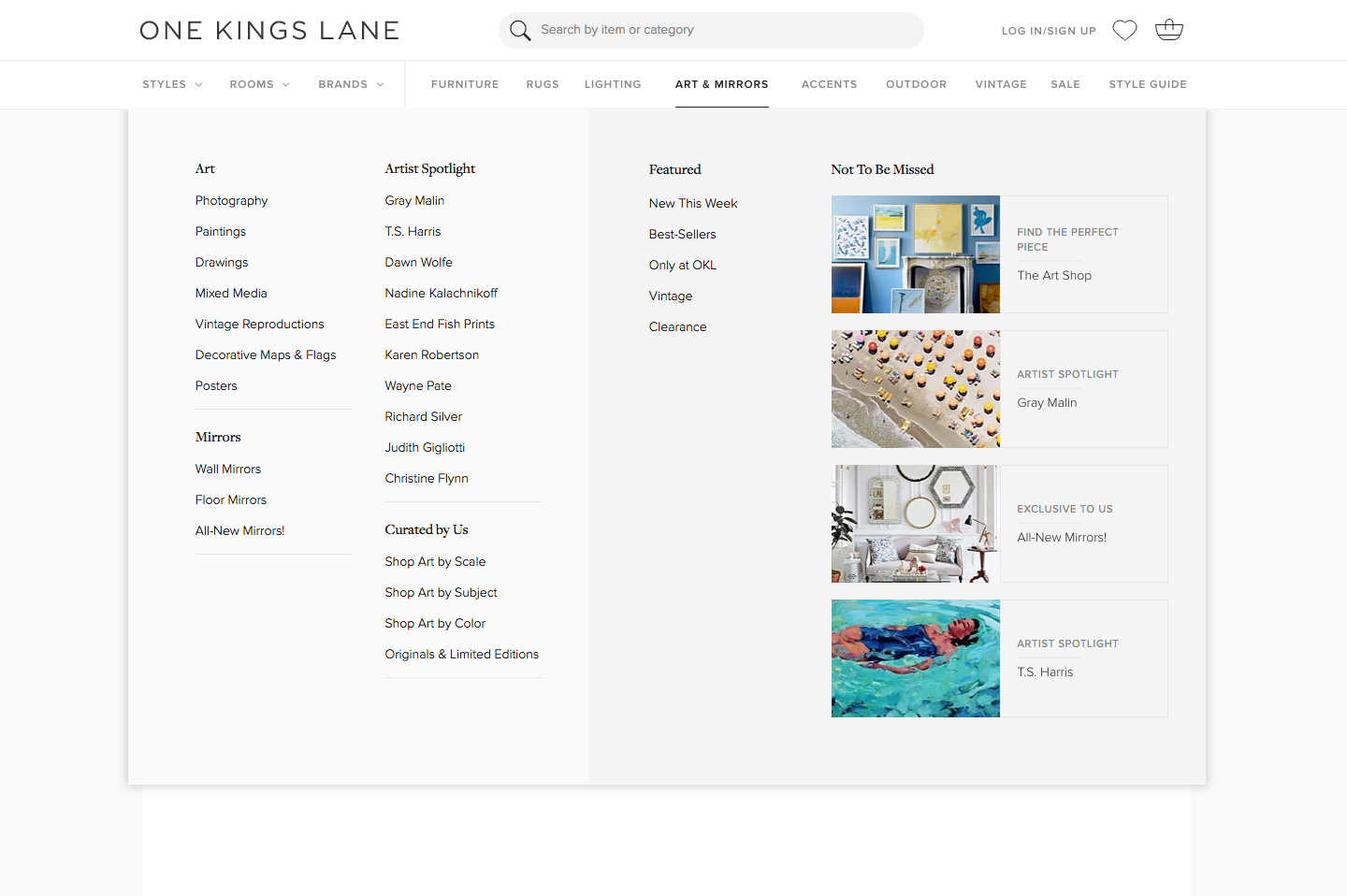The height and width of the screenshot is (896, 1347).
Task: Open the shopping basket icon
Action: tap(1169, 30)
